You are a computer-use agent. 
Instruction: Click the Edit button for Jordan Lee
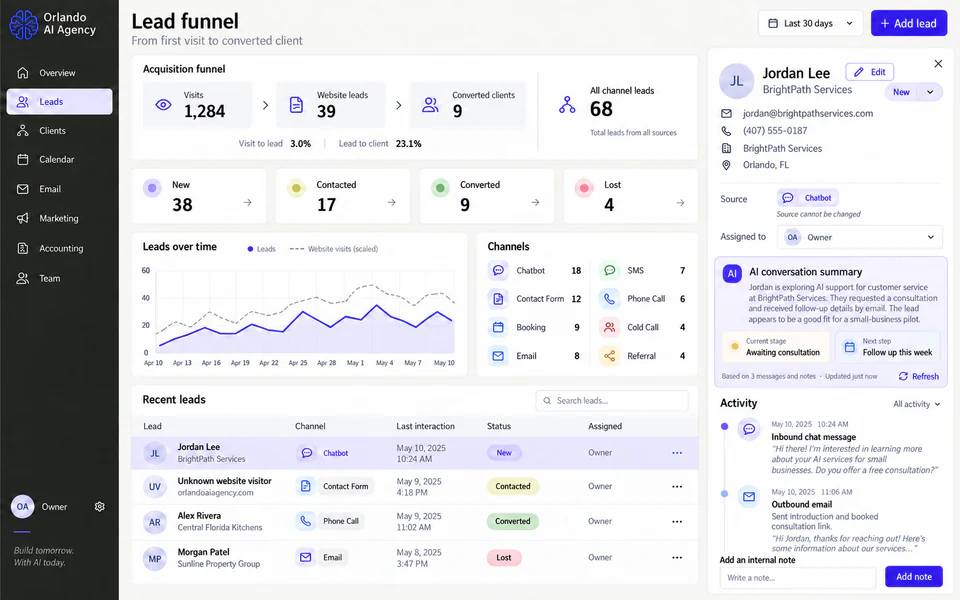click(869, 72)
